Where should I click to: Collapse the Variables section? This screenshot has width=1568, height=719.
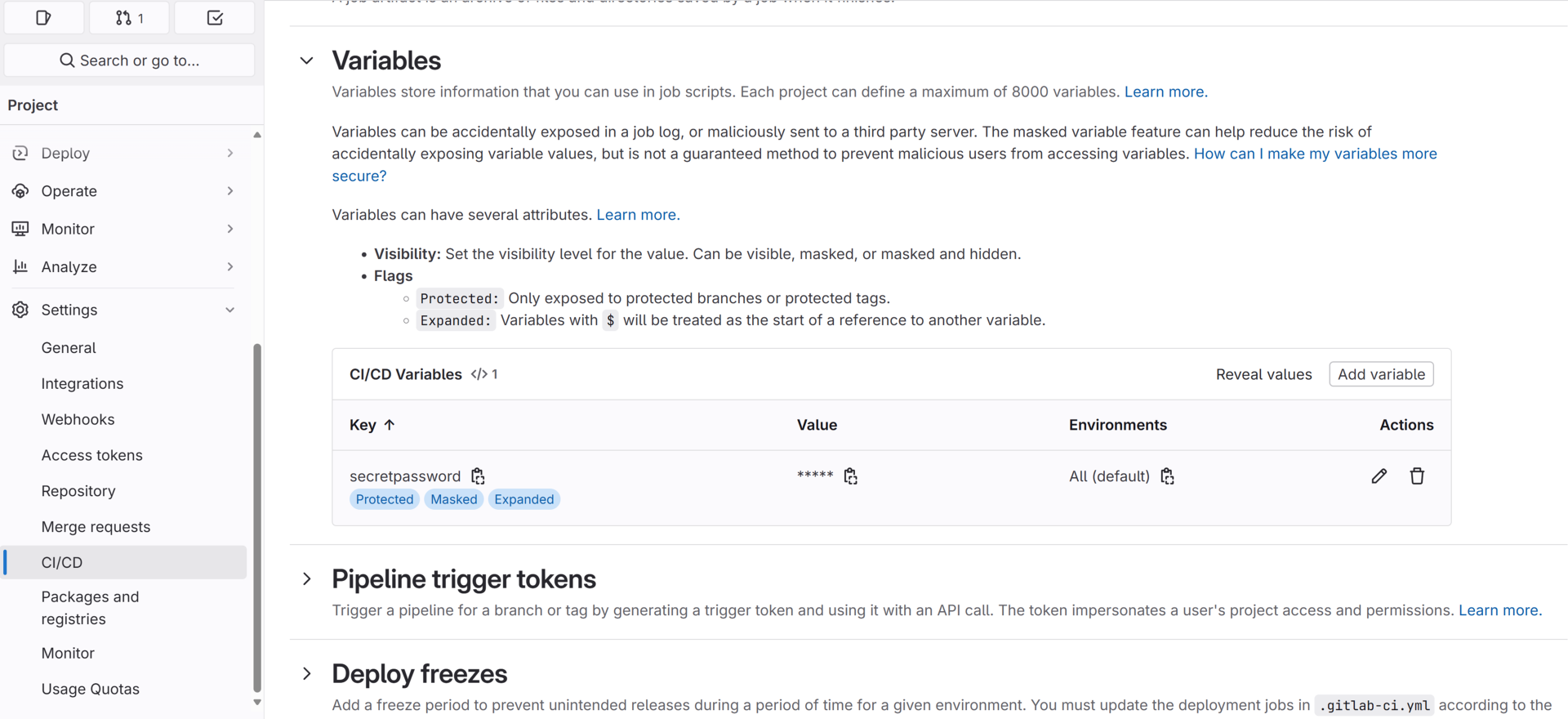(306, 60)
